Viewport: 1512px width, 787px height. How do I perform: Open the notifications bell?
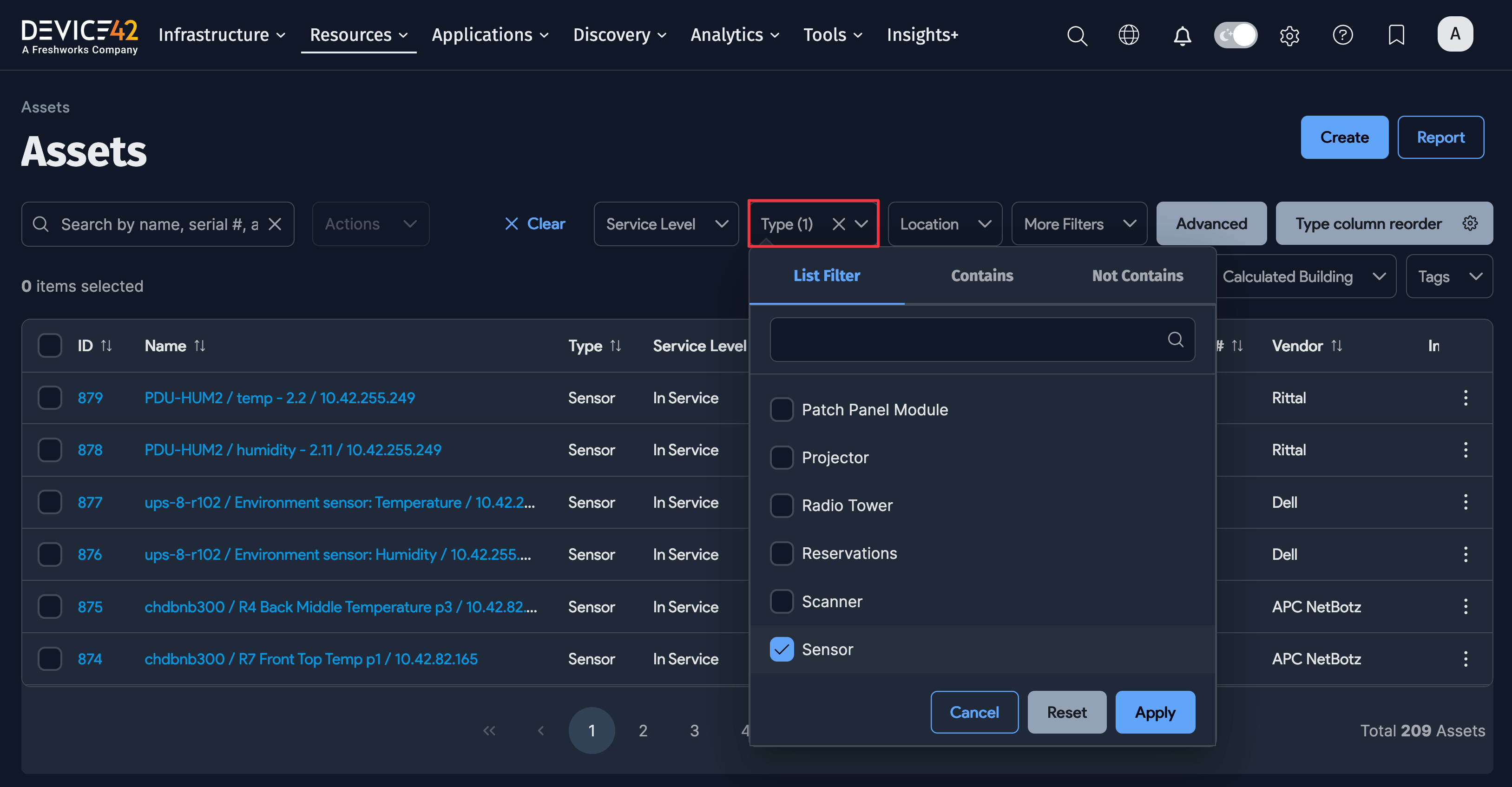(1182, 35)
